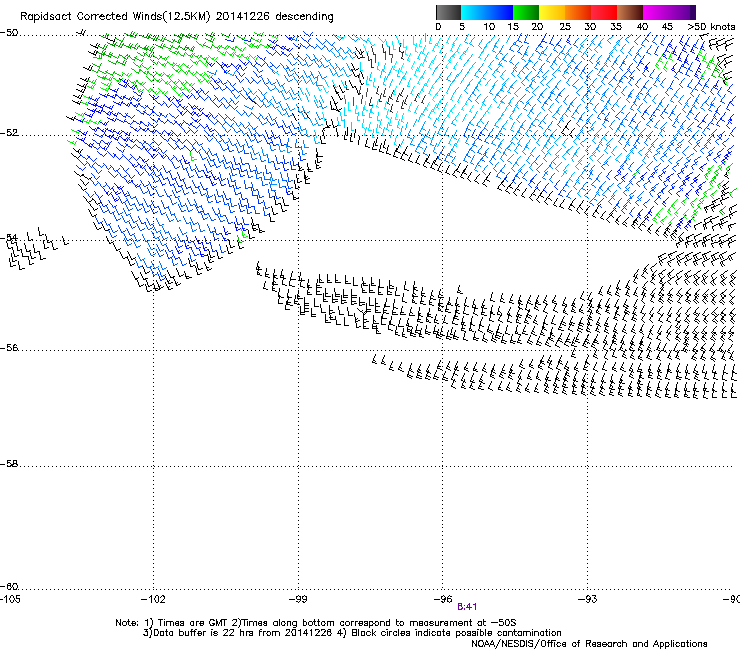Click legend tick label '25'
Viewport: 740px width, 650px height.
tap(564, 27)
